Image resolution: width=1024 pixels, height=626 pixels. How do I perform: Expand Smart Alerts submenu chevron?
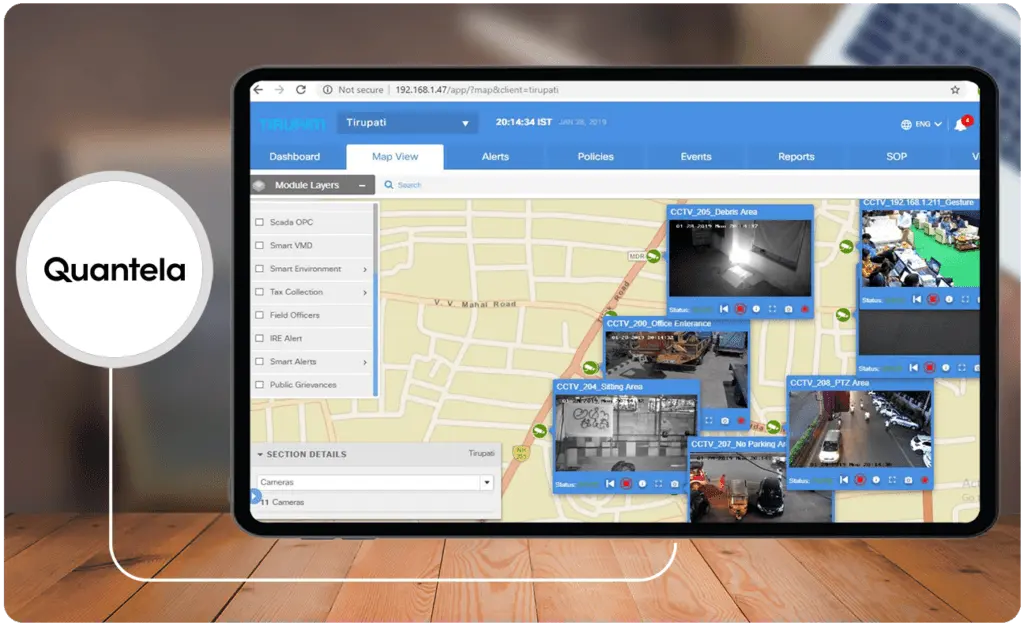[x=364, y=362]
